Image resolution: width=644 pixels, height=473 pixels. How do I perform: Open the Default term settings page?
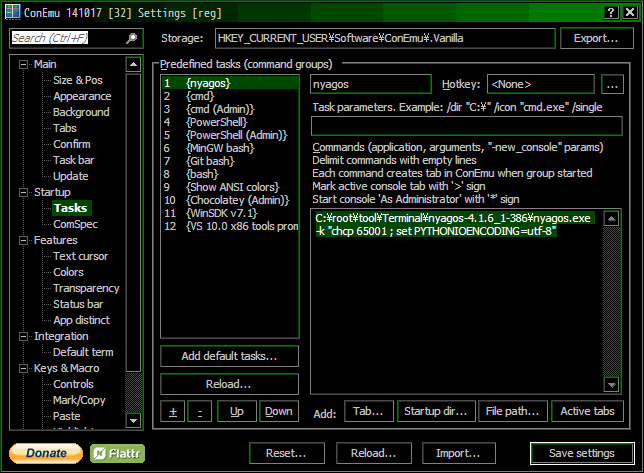83,352
